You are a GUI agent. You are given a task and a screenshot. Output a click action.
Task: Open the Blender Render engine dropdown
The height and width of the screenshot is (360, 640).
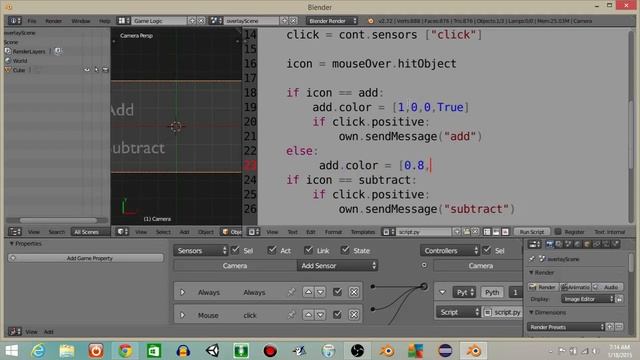tap(332, 21)
